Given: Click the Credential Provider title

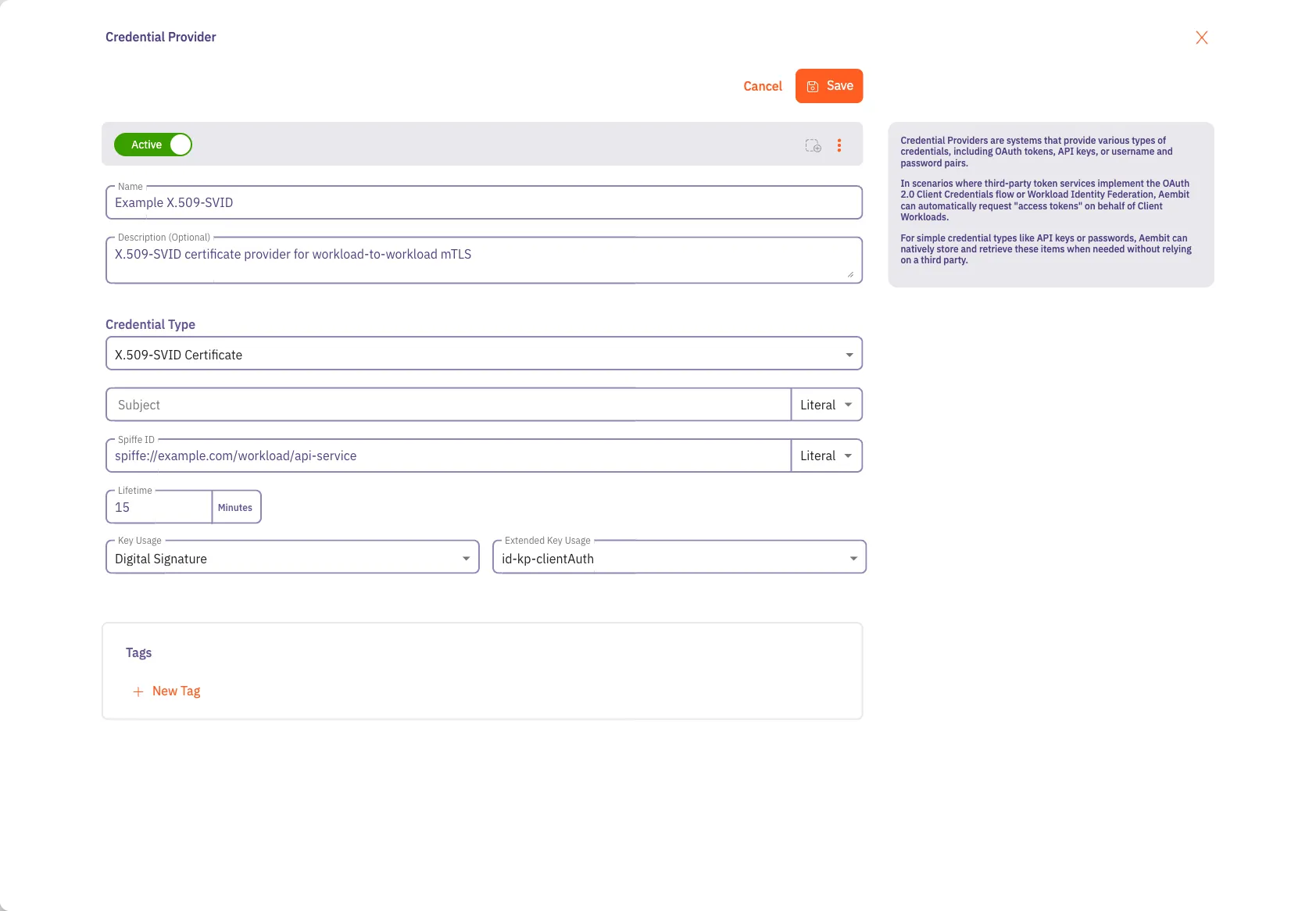Looking at the screenshot, I should pyautogui.click(x=161, y=37).
